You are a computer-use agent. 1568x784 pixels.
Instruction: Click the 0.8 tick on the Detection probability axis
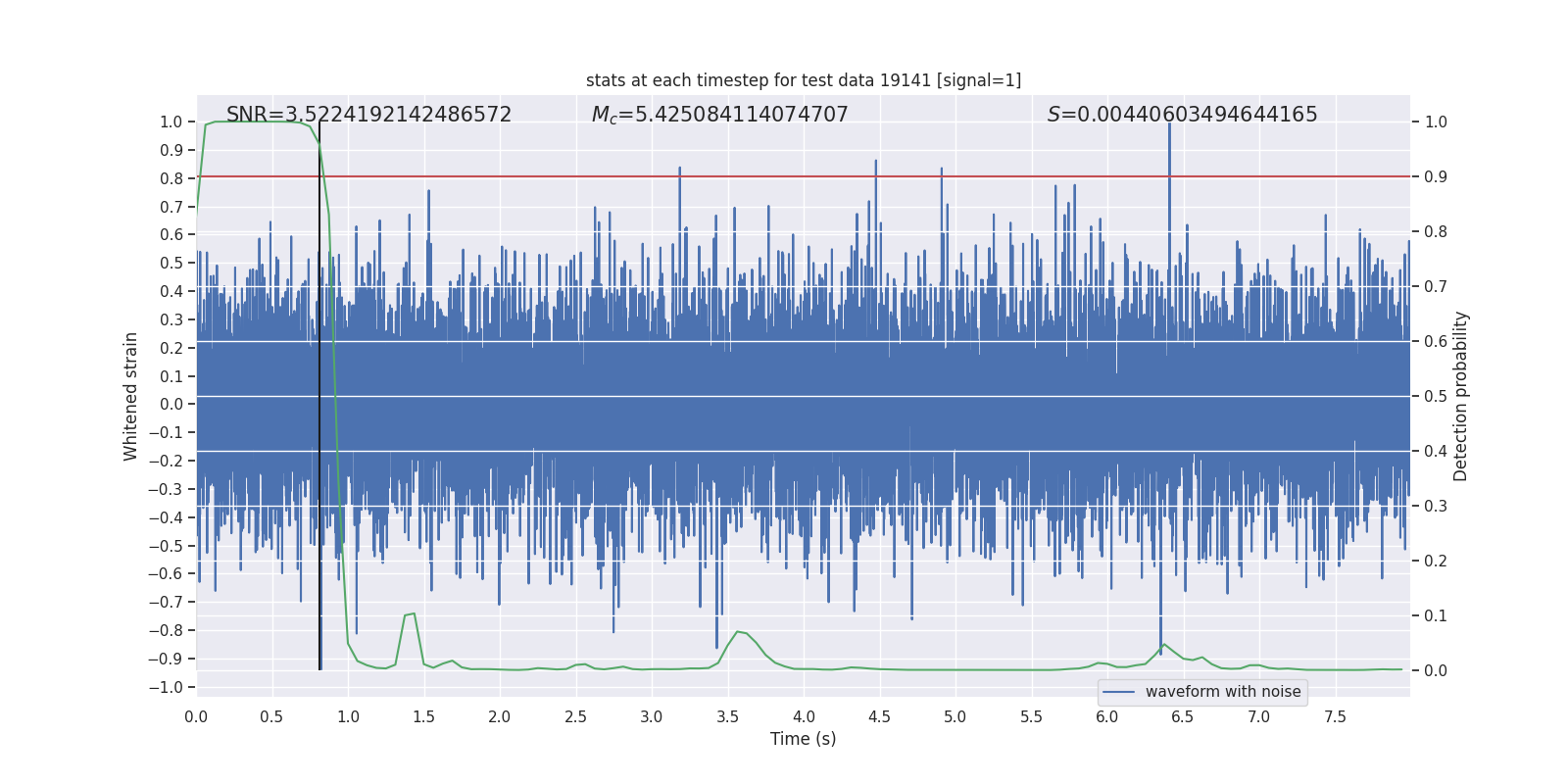pyautogui.click(x=1436, y=231)
